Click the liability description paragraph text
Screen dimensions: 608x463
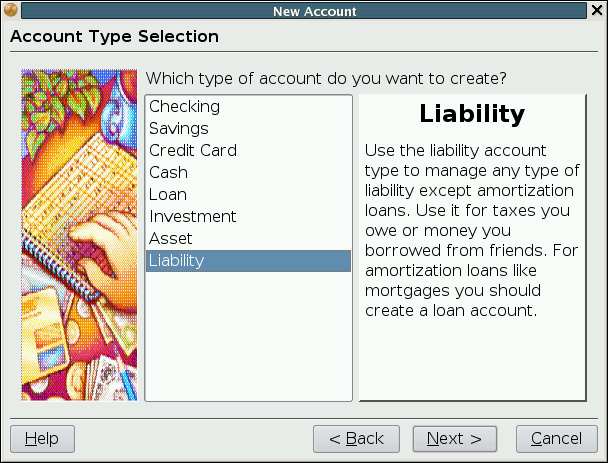(x=470, y=230)
